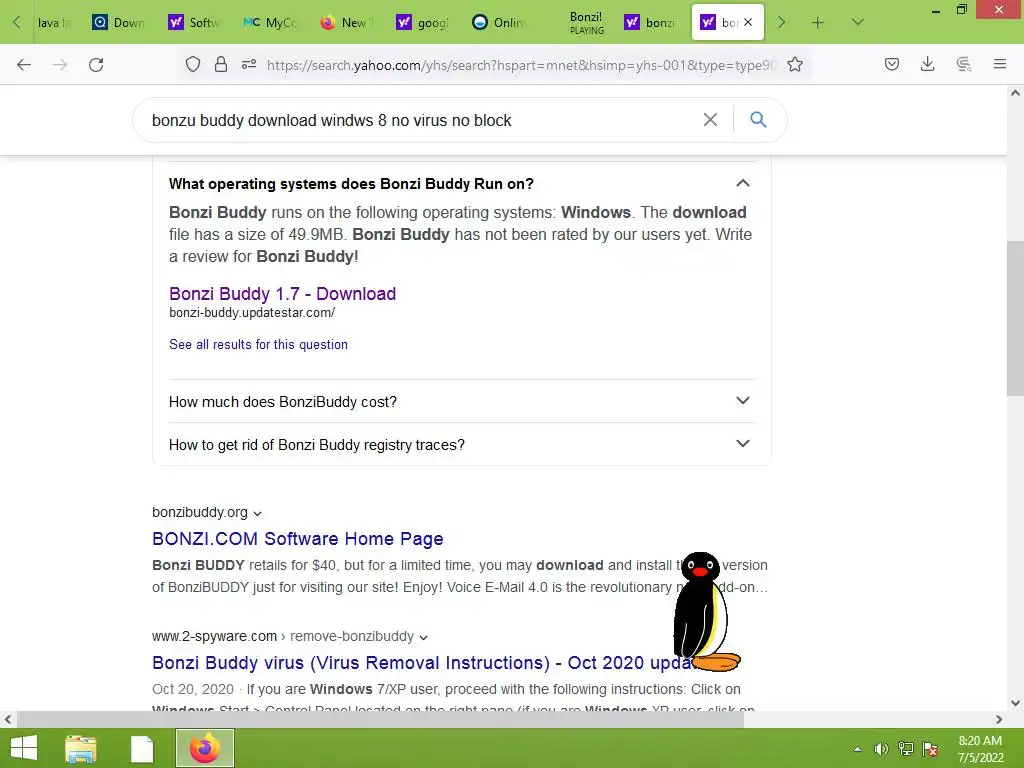Open 'Bonzi Buddy 1.7 - Download' link
Viewport: 1024px width, 768px height.
click(282, 294)
